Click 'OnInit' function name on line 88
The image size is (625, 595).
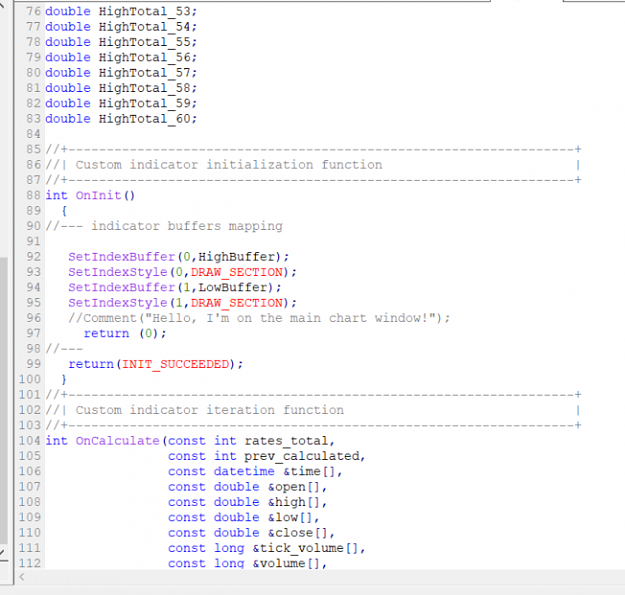[x=98, y=195]
